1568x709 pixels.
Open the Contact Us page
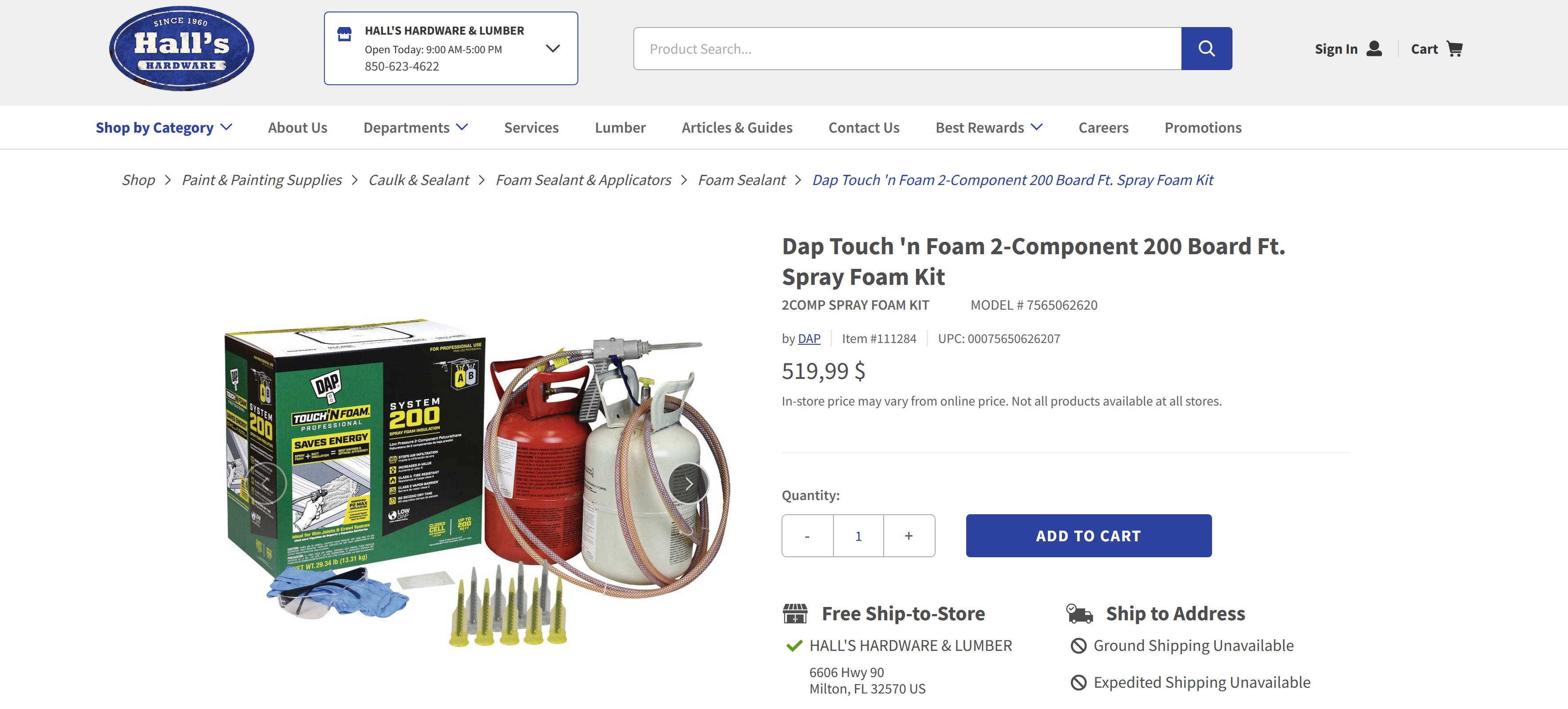point(864,128)
